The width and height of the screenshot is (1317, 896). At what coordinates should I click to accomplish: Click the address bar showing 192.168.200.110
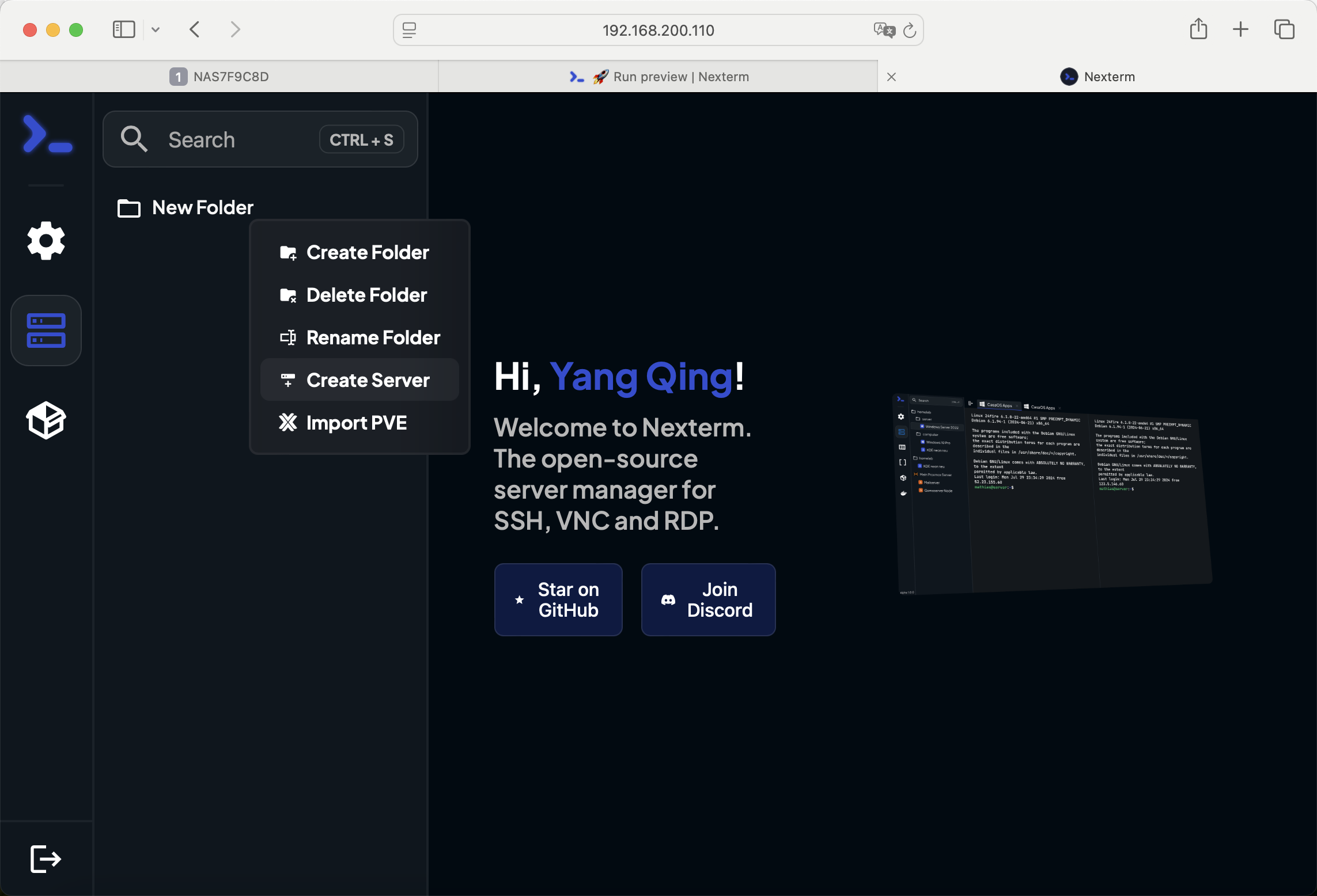658,30
